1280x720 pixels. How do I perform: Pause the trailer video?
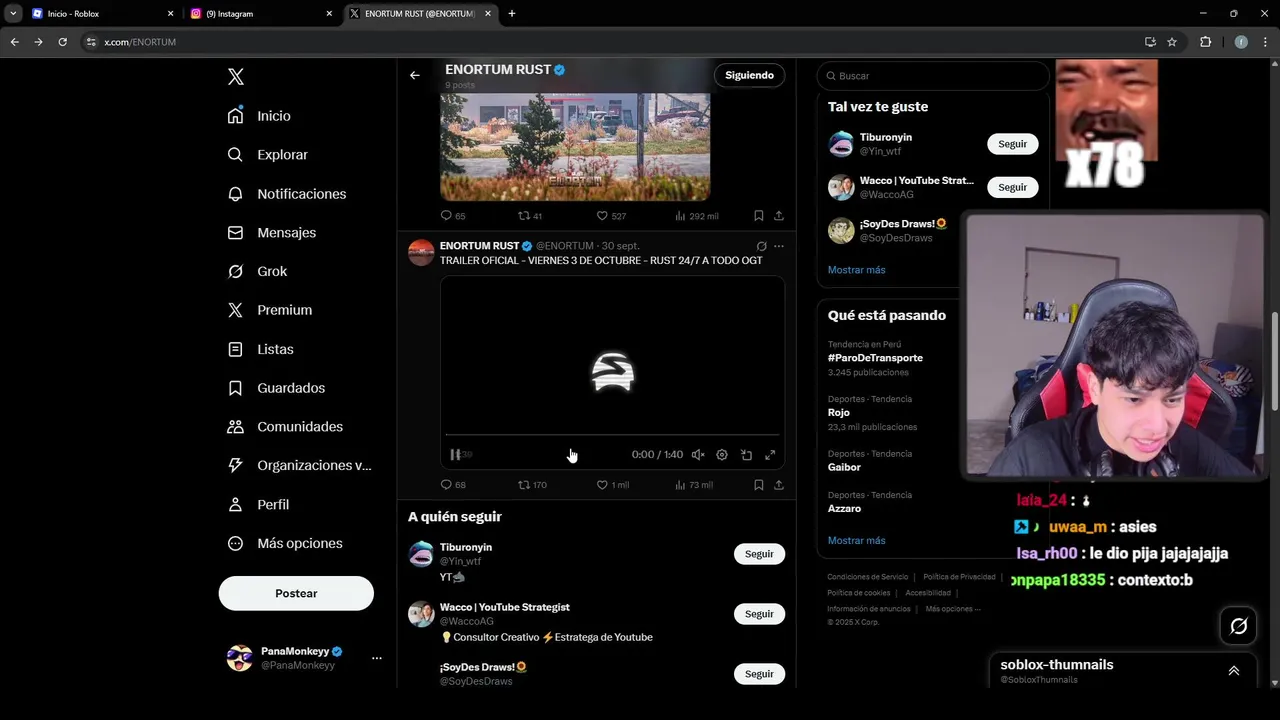pos(455,455)
